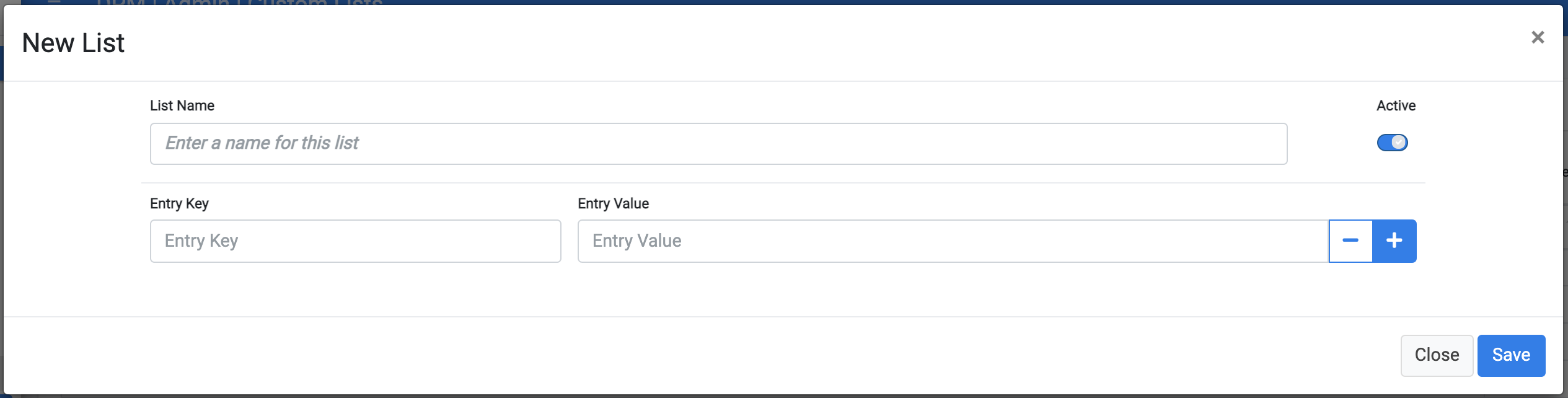The height and width of the screenshot is (398, 1568).
Task: Click the New List dialog title
Action: pyautogui.click(x=73, y=43)
